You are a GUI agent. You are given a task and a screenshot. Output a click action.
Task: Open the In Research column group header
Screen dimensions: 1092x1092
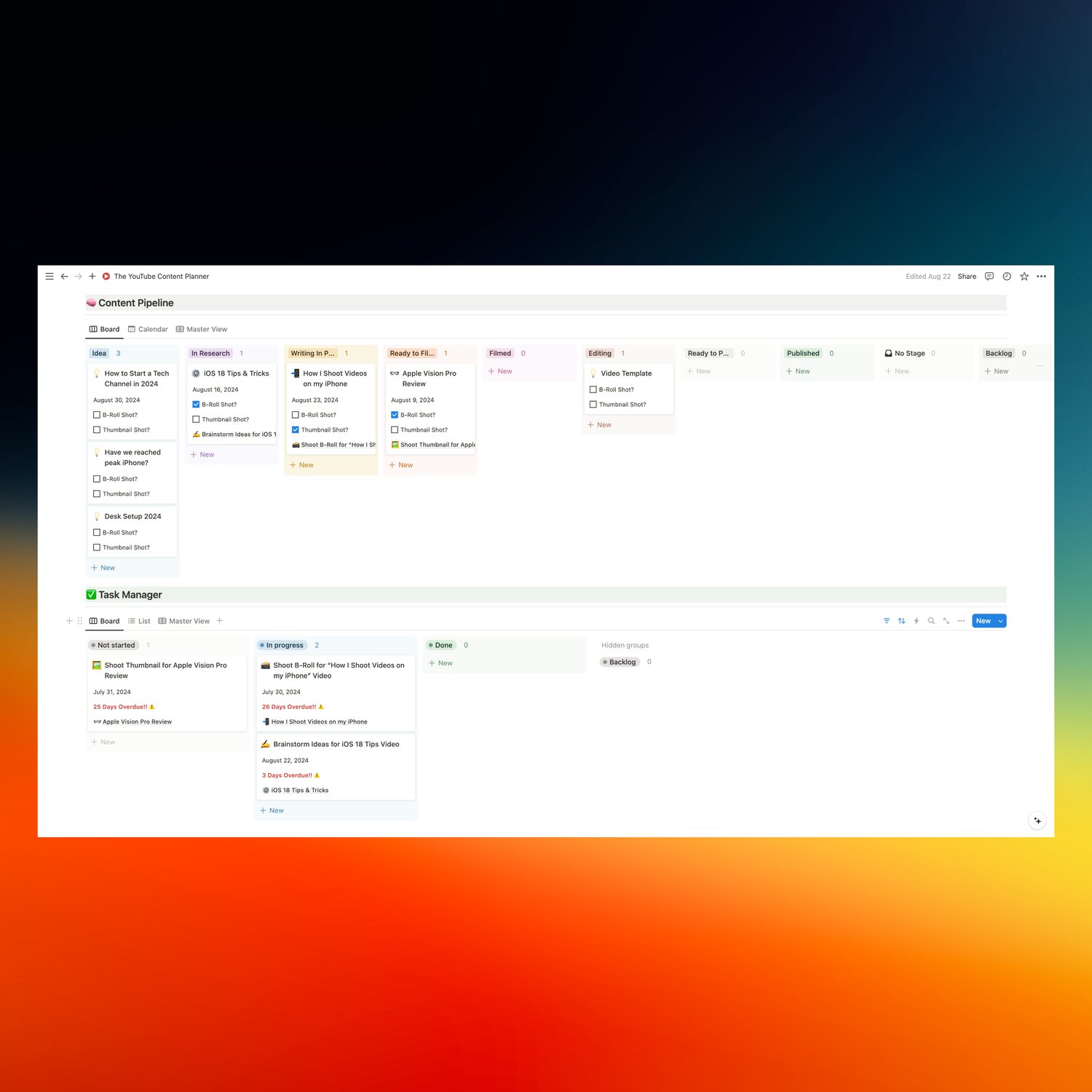point(210,353)
